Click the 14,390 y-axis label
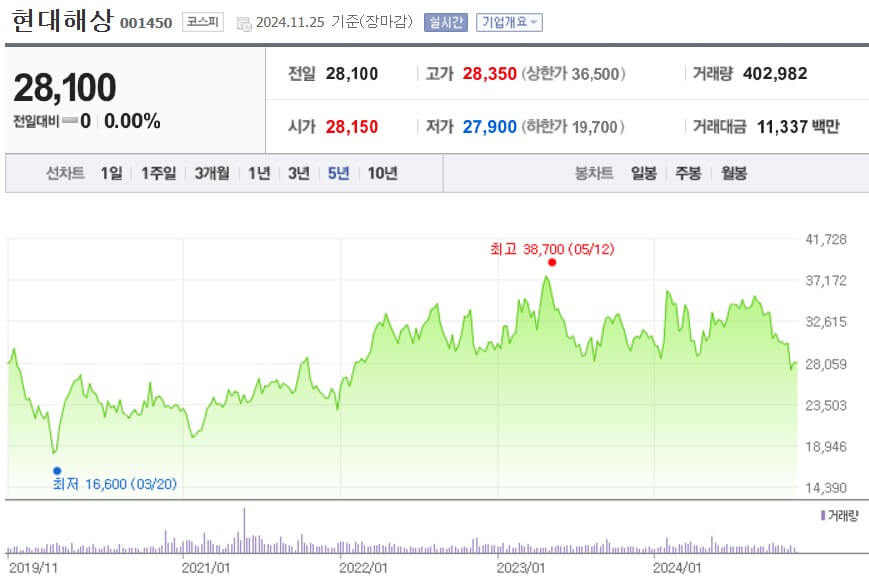Image resolution: width=869 pixels, height=585 pixels. pyautogui.click(x=826, y=488)
